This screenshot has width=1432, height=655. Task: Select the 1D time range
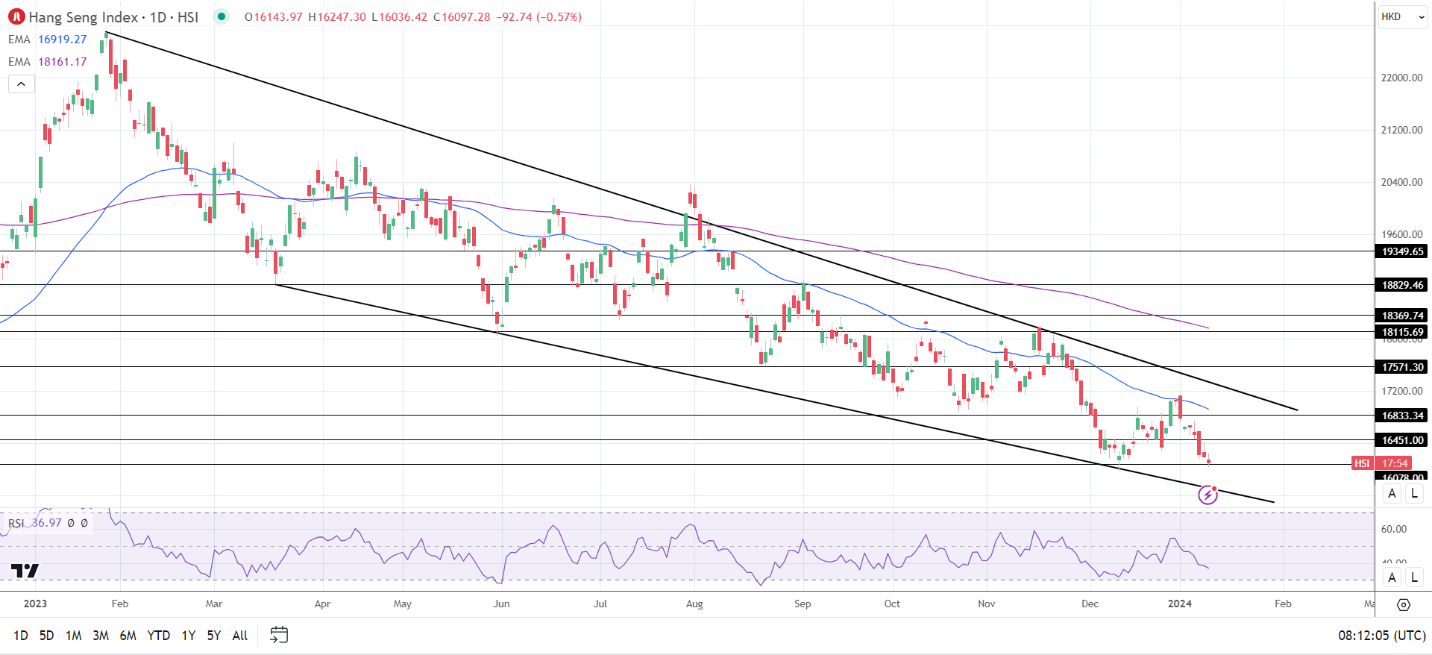pos(20,635)
